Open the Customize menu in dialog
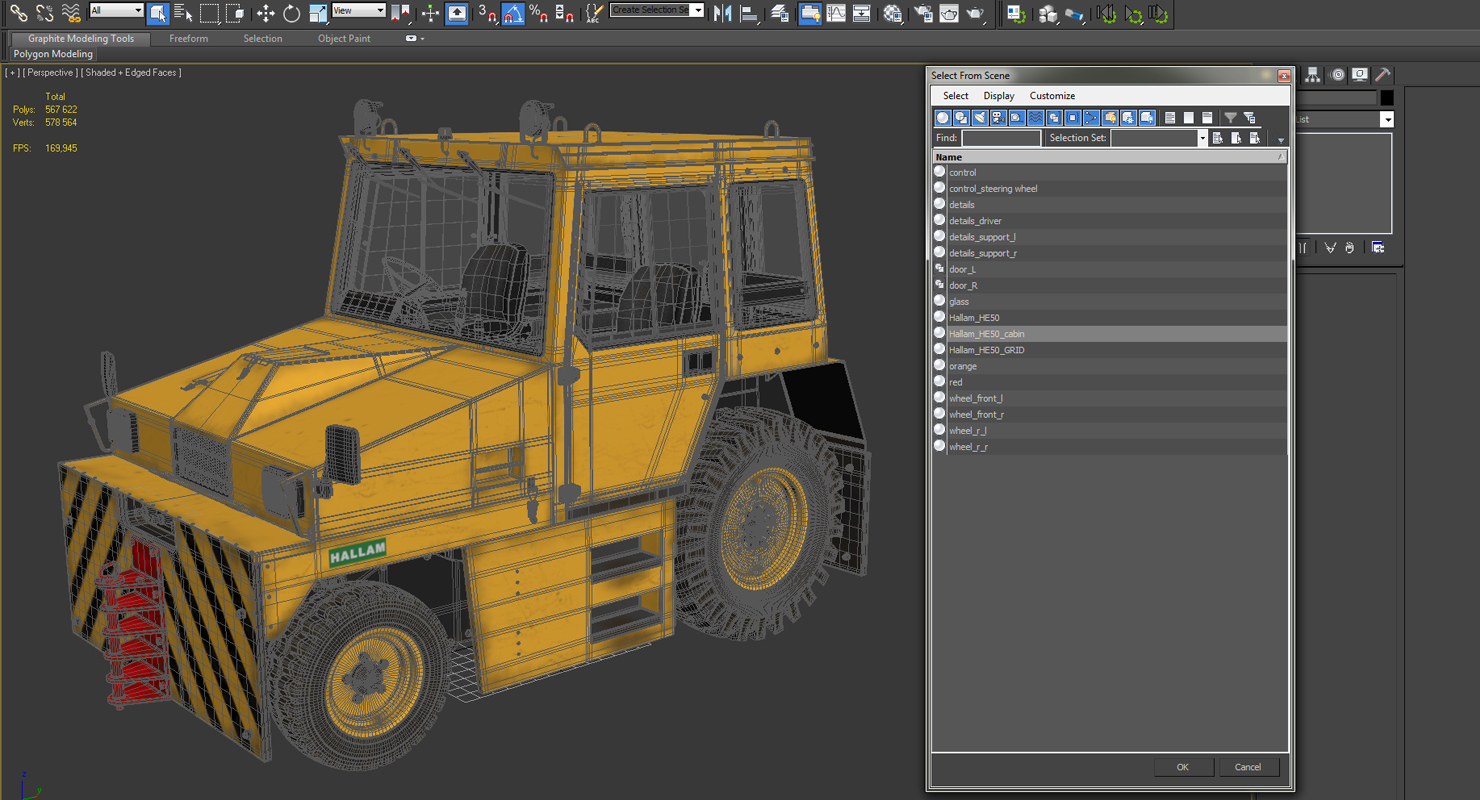This screenshot has width=1480, height=800. coord(1052,96)
